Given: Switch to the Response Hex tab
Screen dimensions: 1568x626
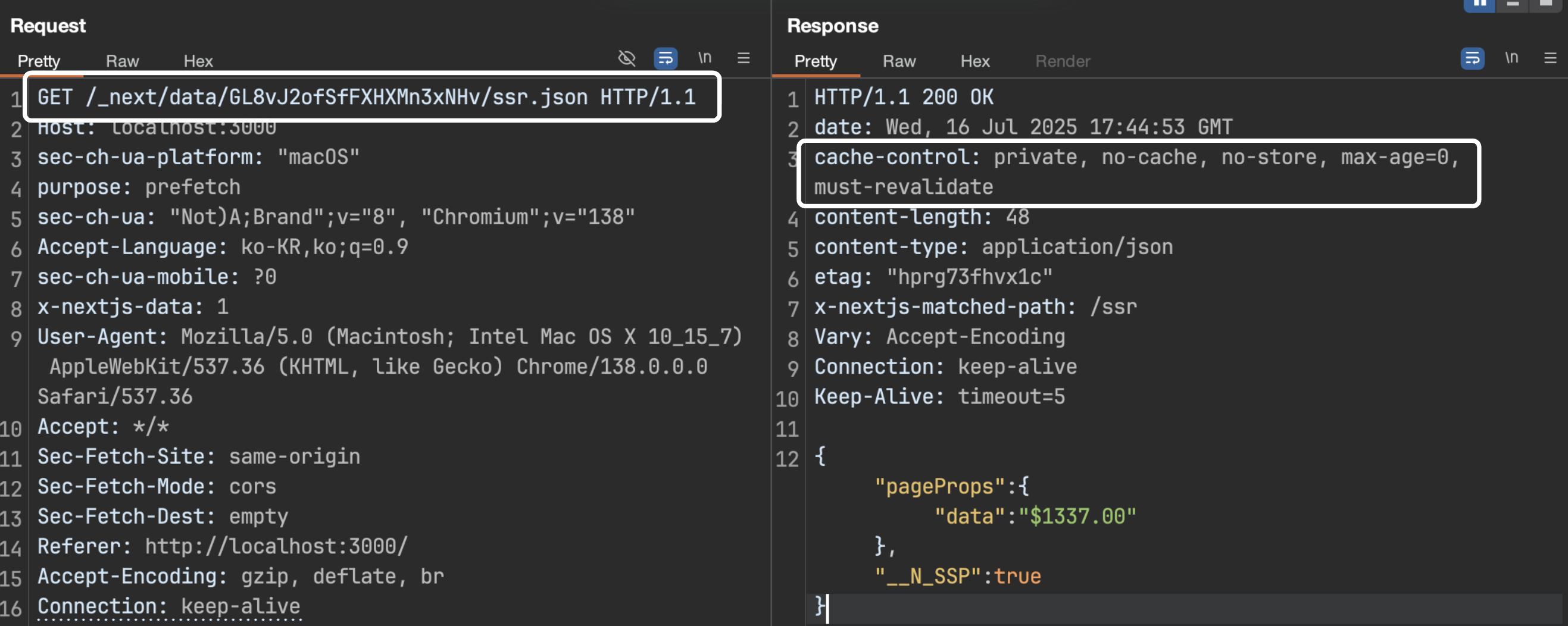Looking at the screenshot, I should (x=975, y=61).
